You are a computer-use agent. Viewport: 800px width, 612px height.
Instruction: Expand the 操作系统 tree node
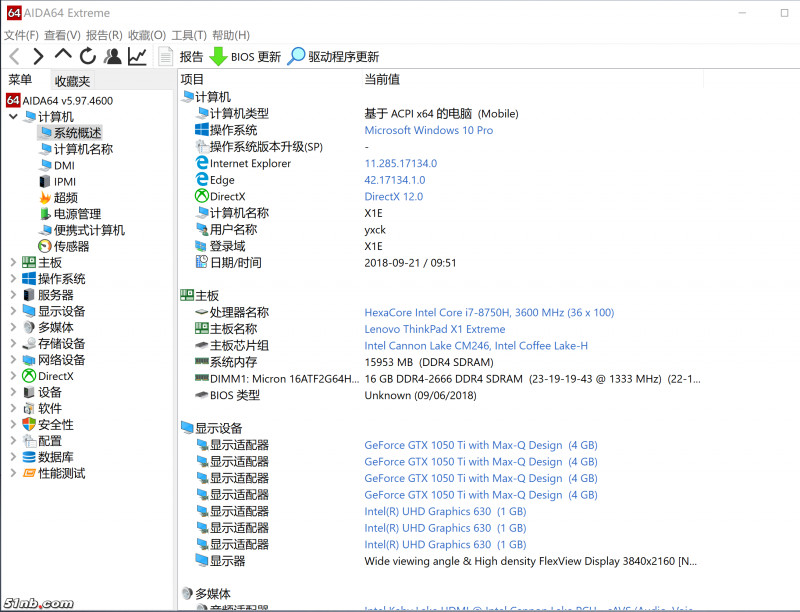tap(13, 279)
